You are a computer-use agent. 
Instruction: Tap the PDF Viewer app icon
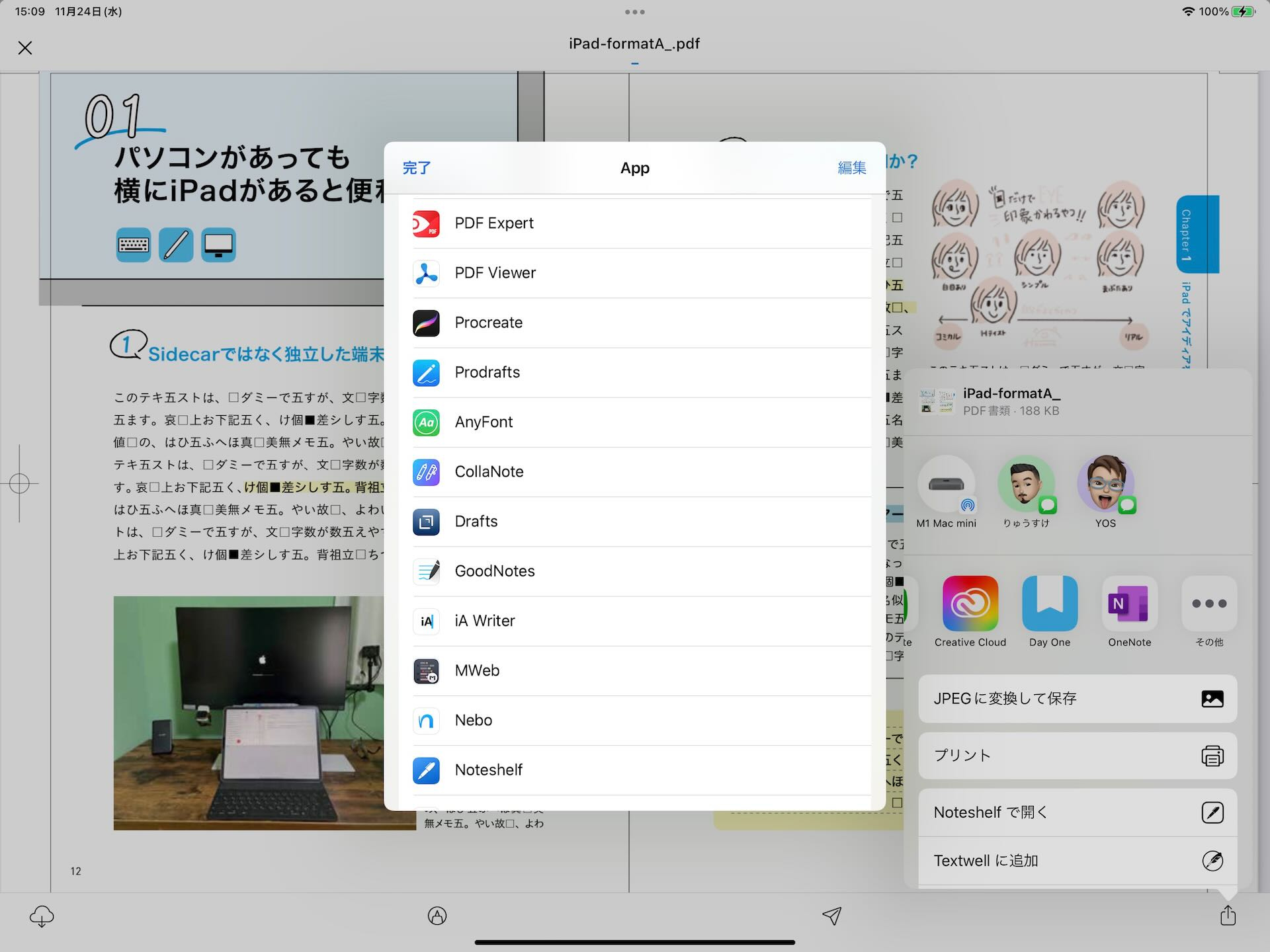(x=426, y=273)
